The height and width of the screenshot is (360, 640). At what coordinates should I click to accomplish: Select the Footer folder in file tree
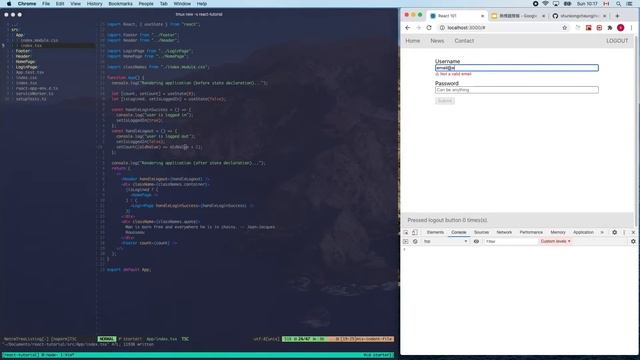[x=23, y=51]
